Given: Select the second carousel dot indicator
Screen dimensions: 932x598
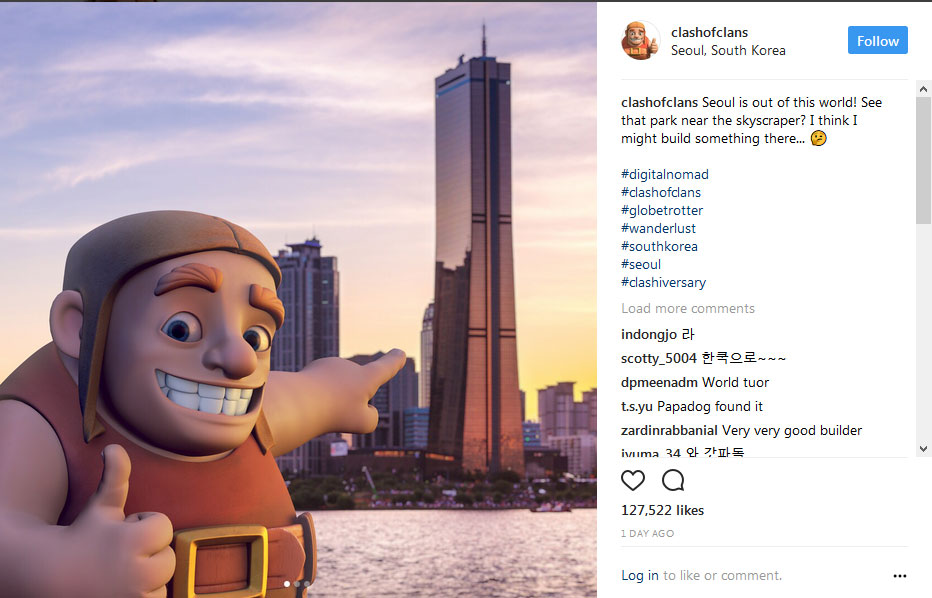Looking at the screenshot, I should coord(297,584).
